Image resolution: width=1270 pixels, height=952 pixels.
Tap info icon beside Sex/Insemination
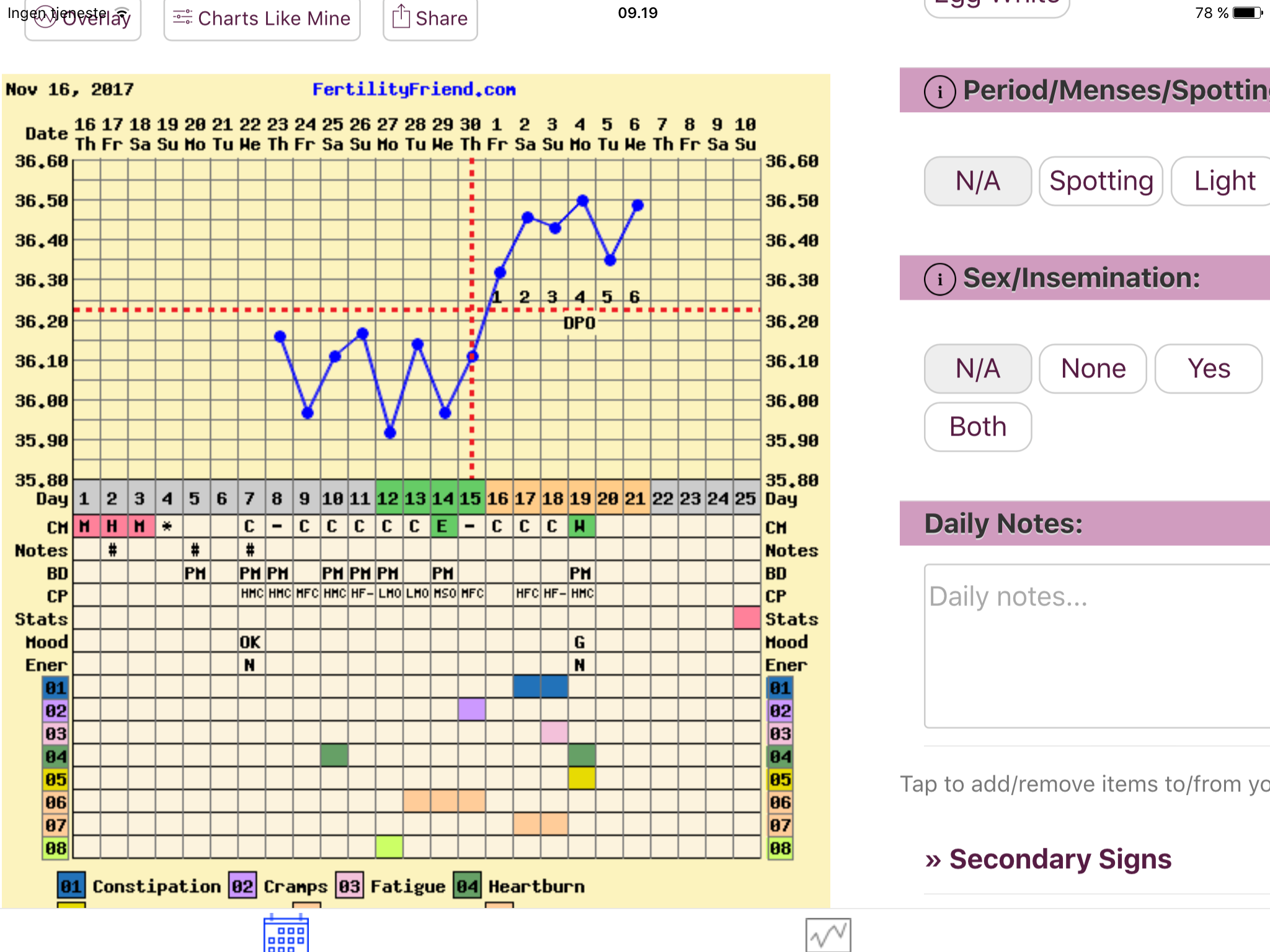coord(940,280)
